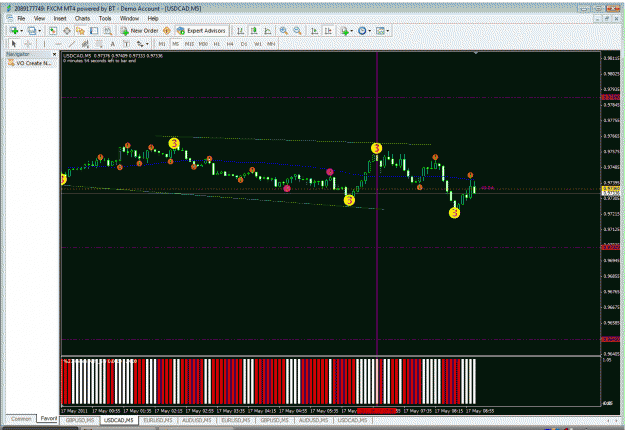Open the Templates icon
625x430 pixels.
380,31
